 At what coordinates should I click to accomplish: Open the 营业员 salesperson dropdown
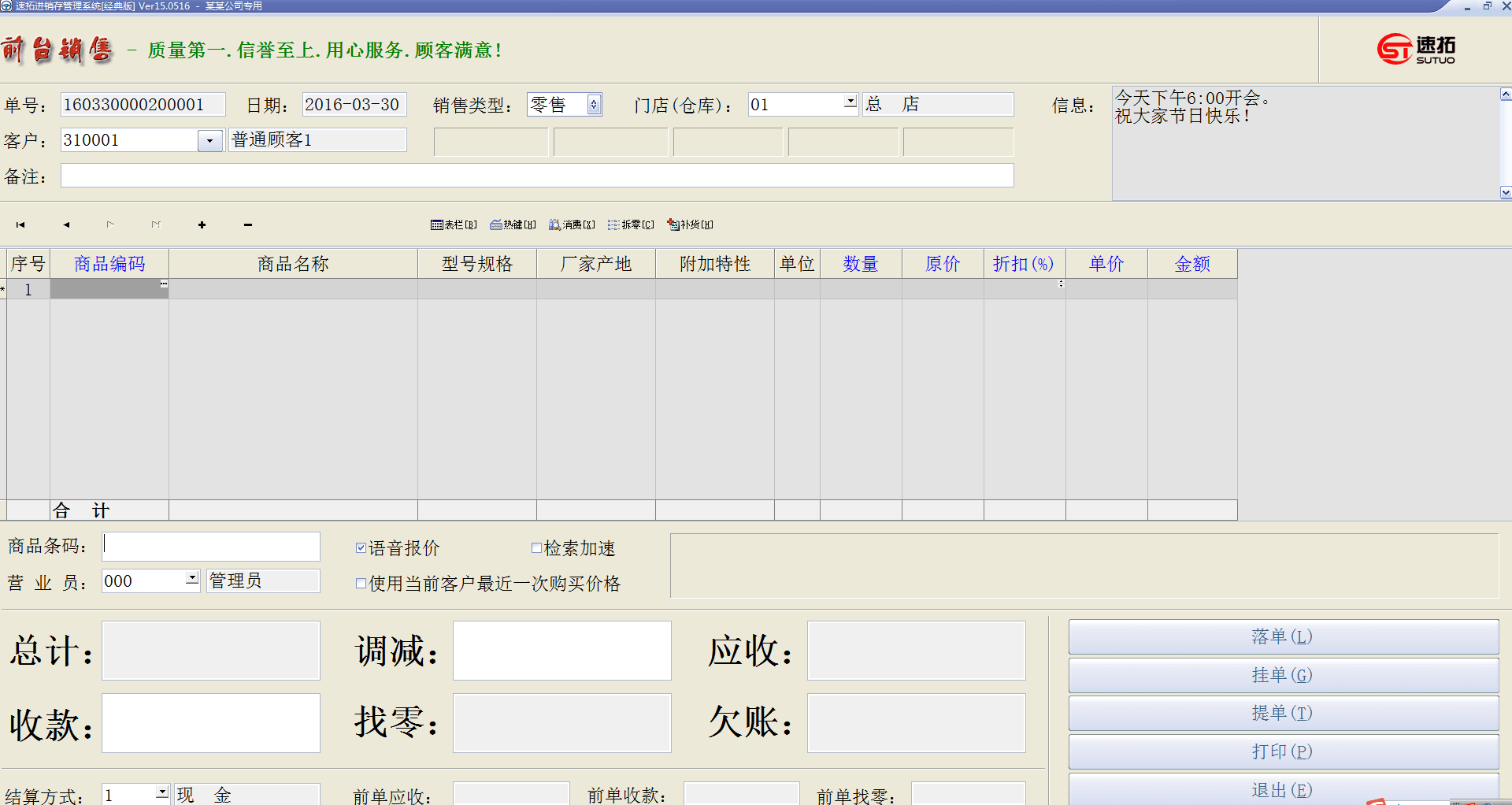point(191,579)
